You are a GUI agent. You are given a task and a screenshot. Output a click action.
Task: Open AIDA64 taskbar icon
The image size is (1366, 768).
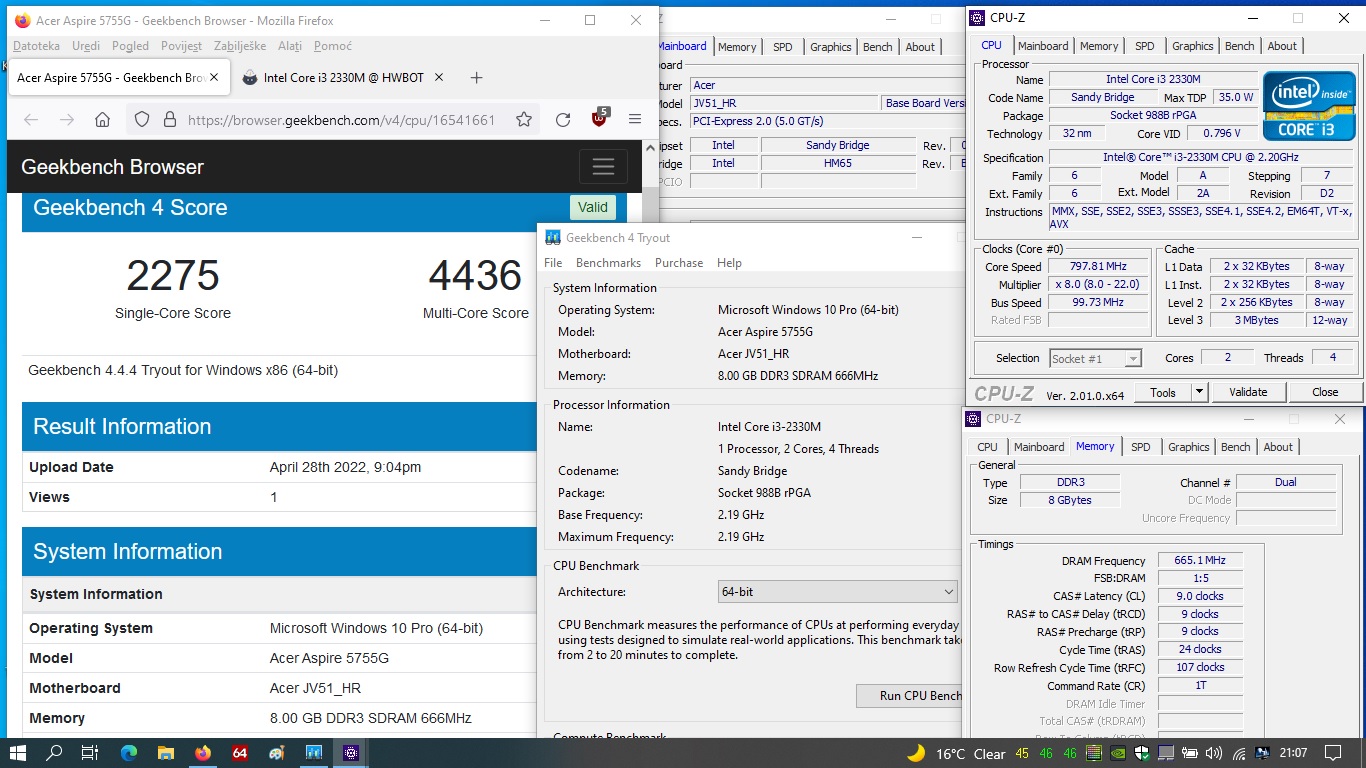[x=240, y=753]
